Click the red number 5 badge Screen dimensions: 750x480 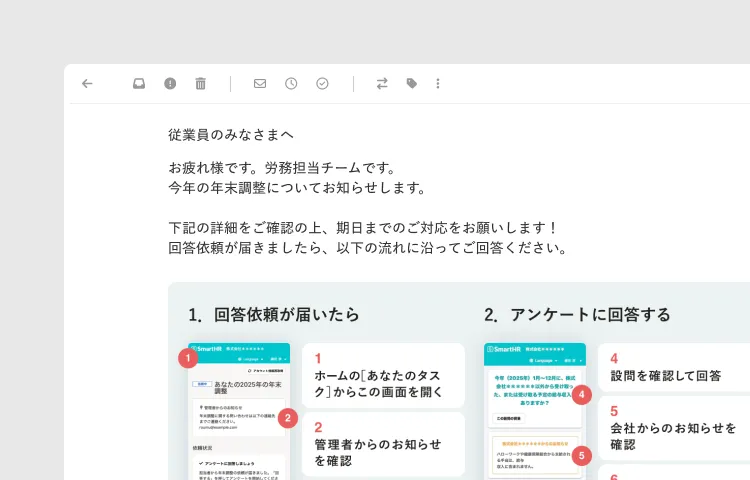pos(583,455)
